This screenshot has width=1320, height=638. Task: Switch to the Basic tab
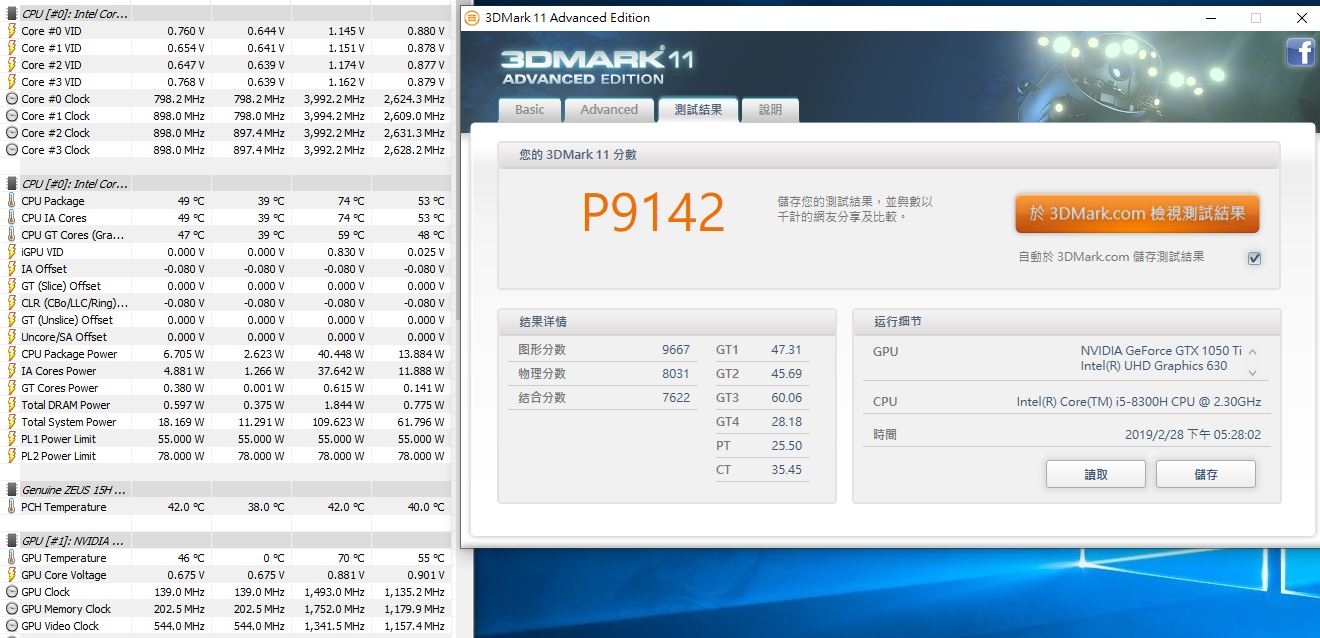530,110
